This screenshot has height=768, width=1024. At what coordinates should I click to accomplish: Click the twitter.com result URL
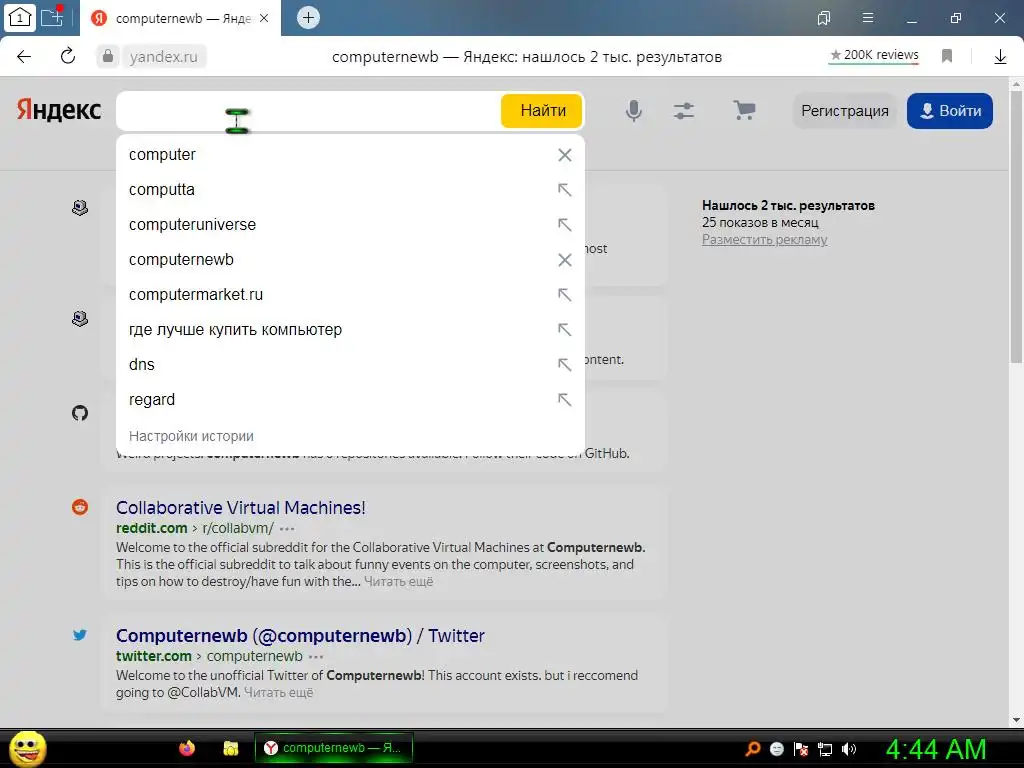tap(153, 656)
